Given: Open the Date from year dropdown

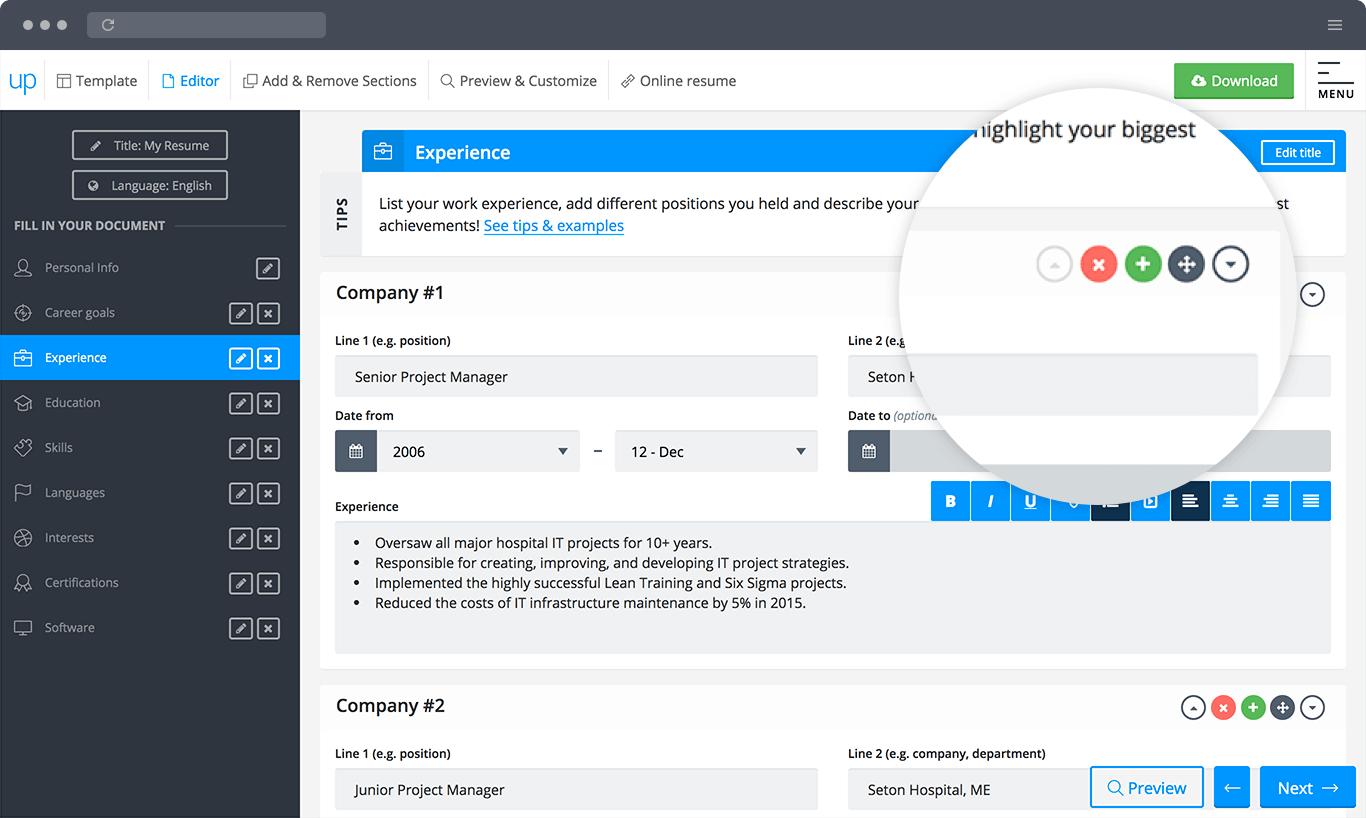Looking at the screenshot, I should 478,452.
